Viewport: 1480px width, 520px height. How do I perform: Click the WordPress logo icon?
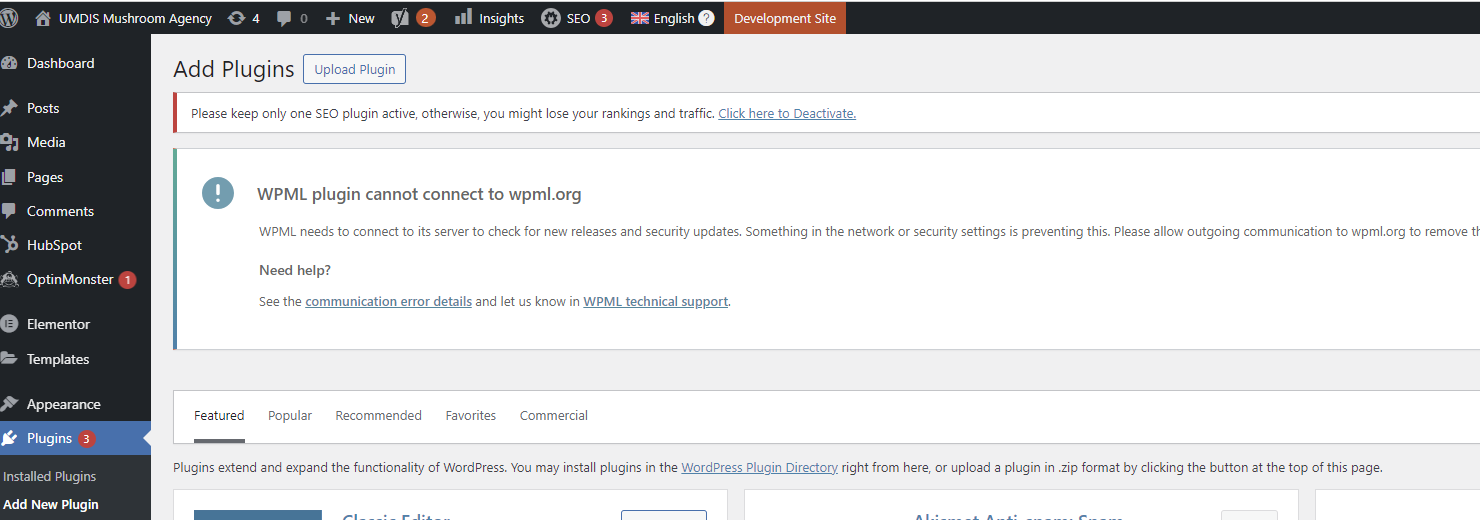pyautogui.click(x=9, y=18)
